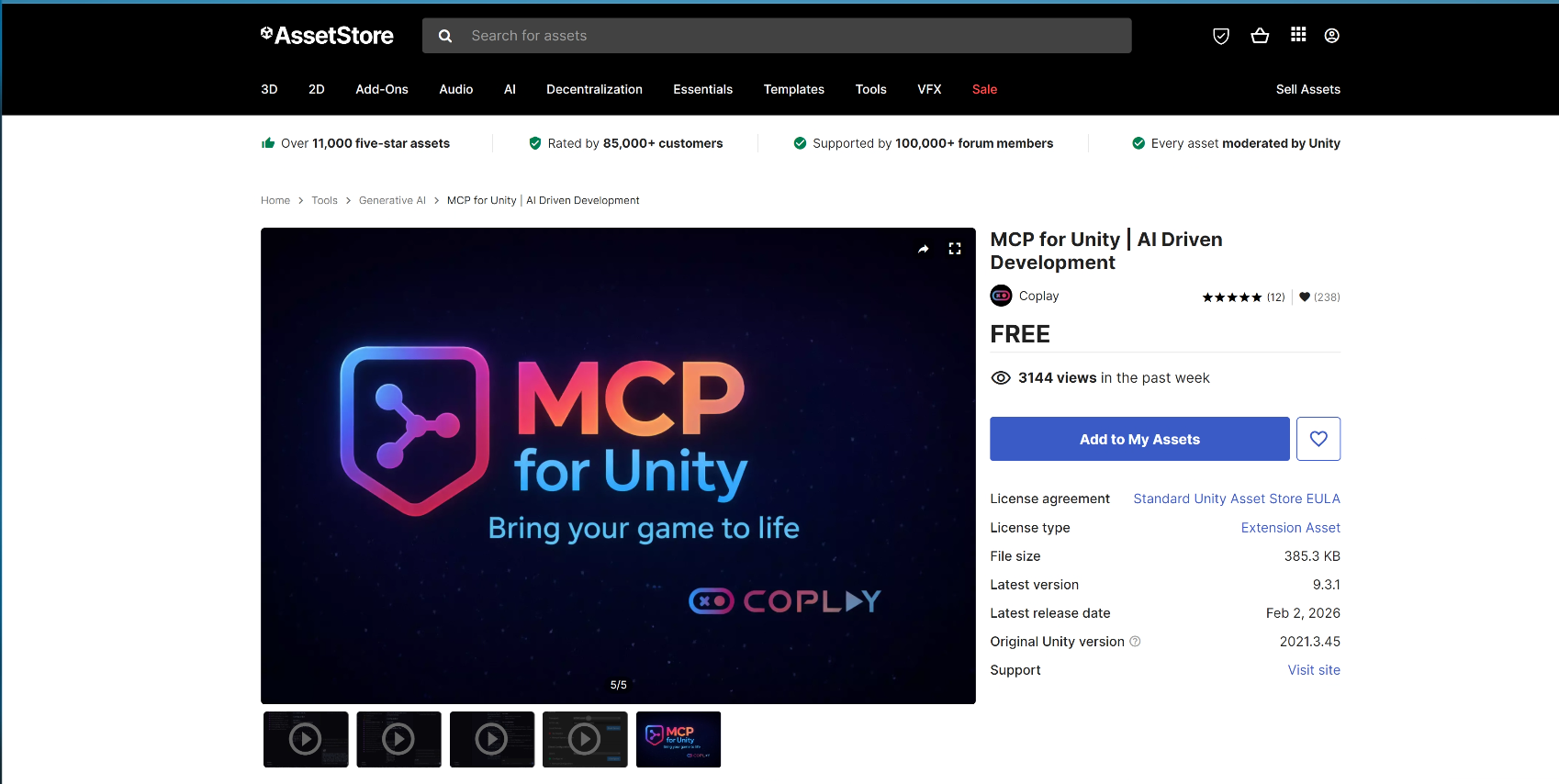Image resolution: width=1559 pixels, height=784 pixels.
Task: Go to Generative AI breadcrumb
Action: (x=392, y=200)
